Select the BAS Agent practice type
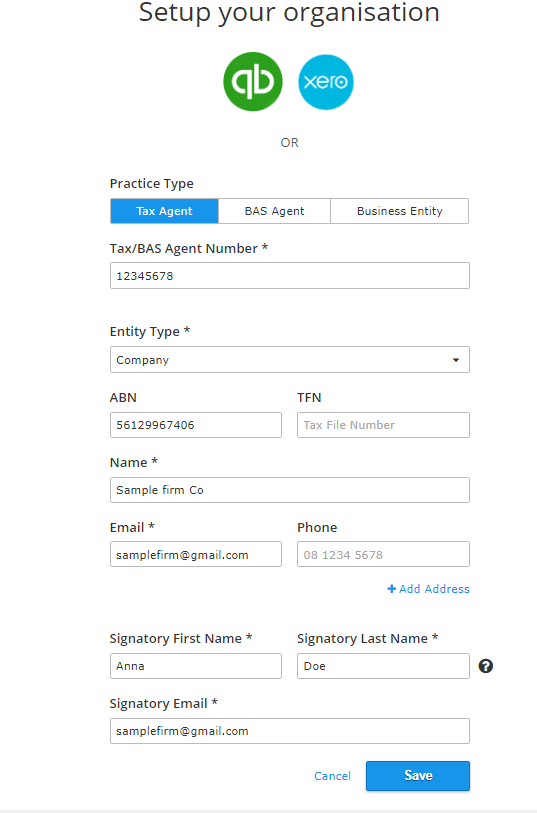The image size is (537, 813). click(x=274, y=211)
